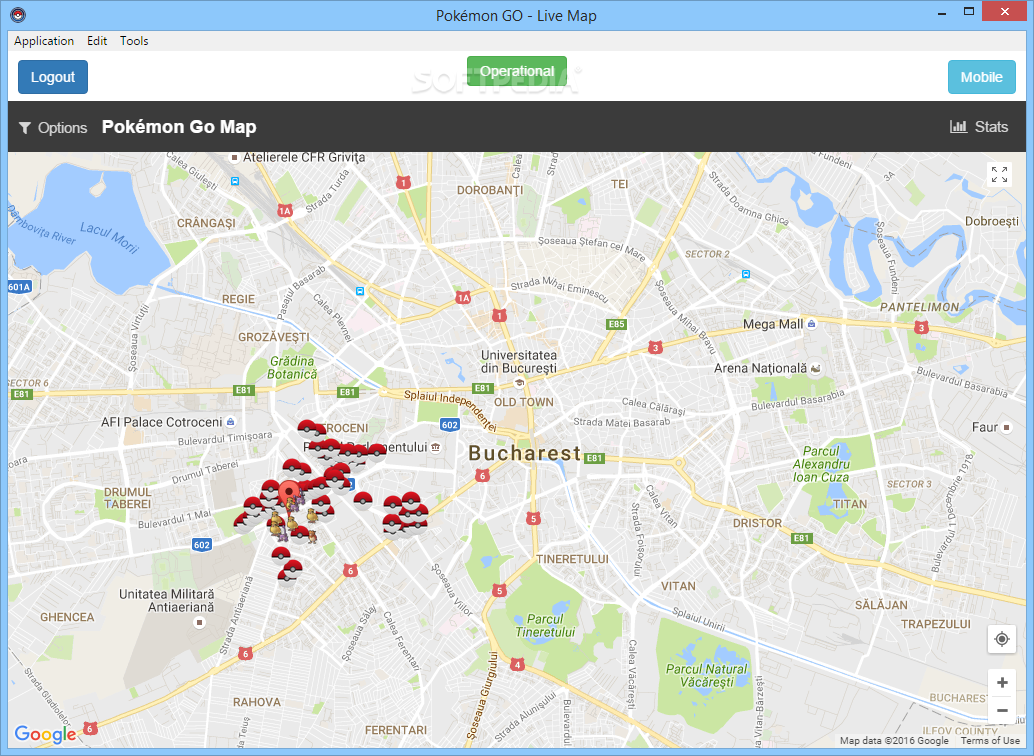Image resolution: width=1034 pixels, height=756 pixels.
Task: Click the DOROBANȚI neighborhood label
Action: 490,190
